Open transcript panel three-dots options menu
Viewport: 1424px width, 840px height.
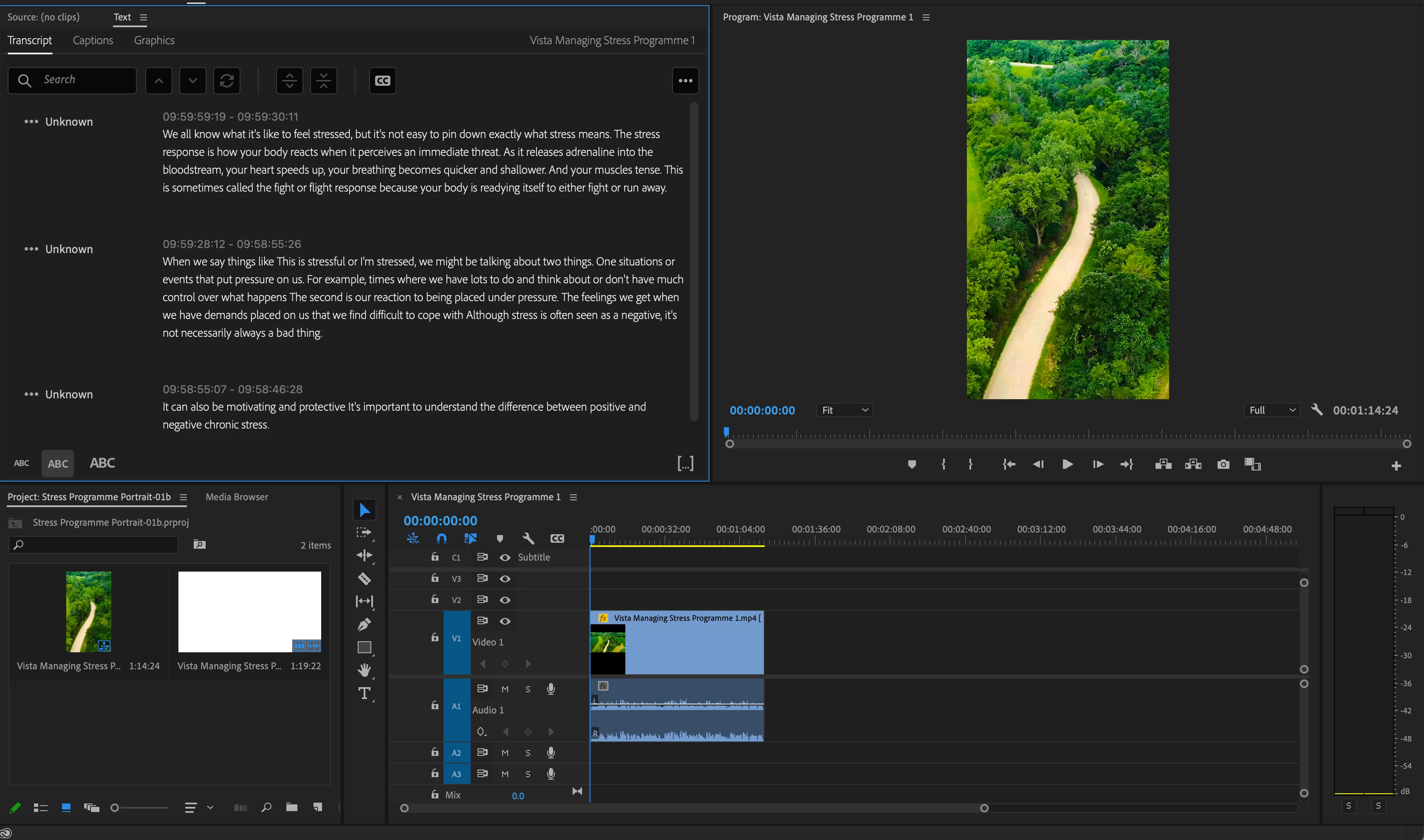click(685, 80)
